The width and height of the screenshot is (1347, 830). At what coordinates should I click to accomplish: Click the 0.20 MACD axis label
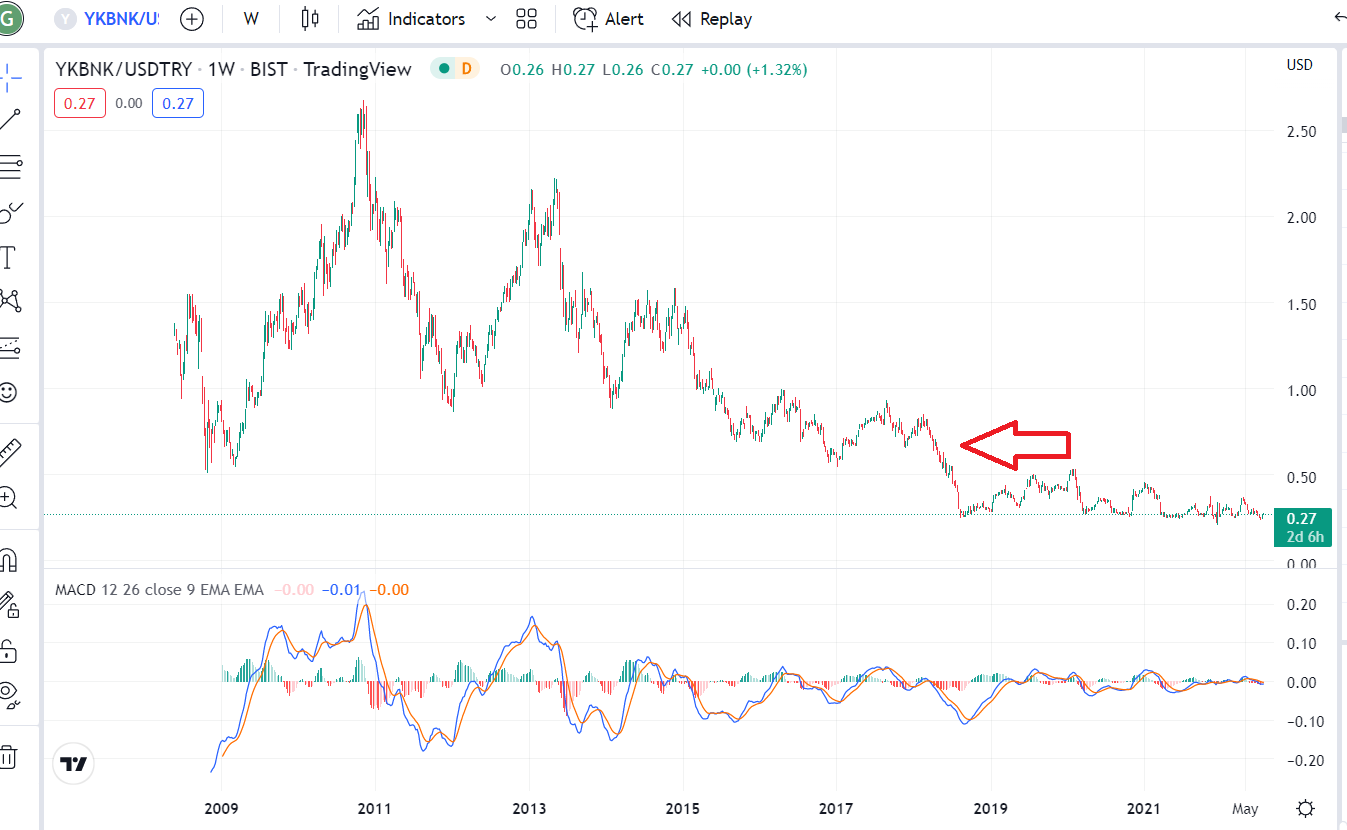click(1300, 605)
